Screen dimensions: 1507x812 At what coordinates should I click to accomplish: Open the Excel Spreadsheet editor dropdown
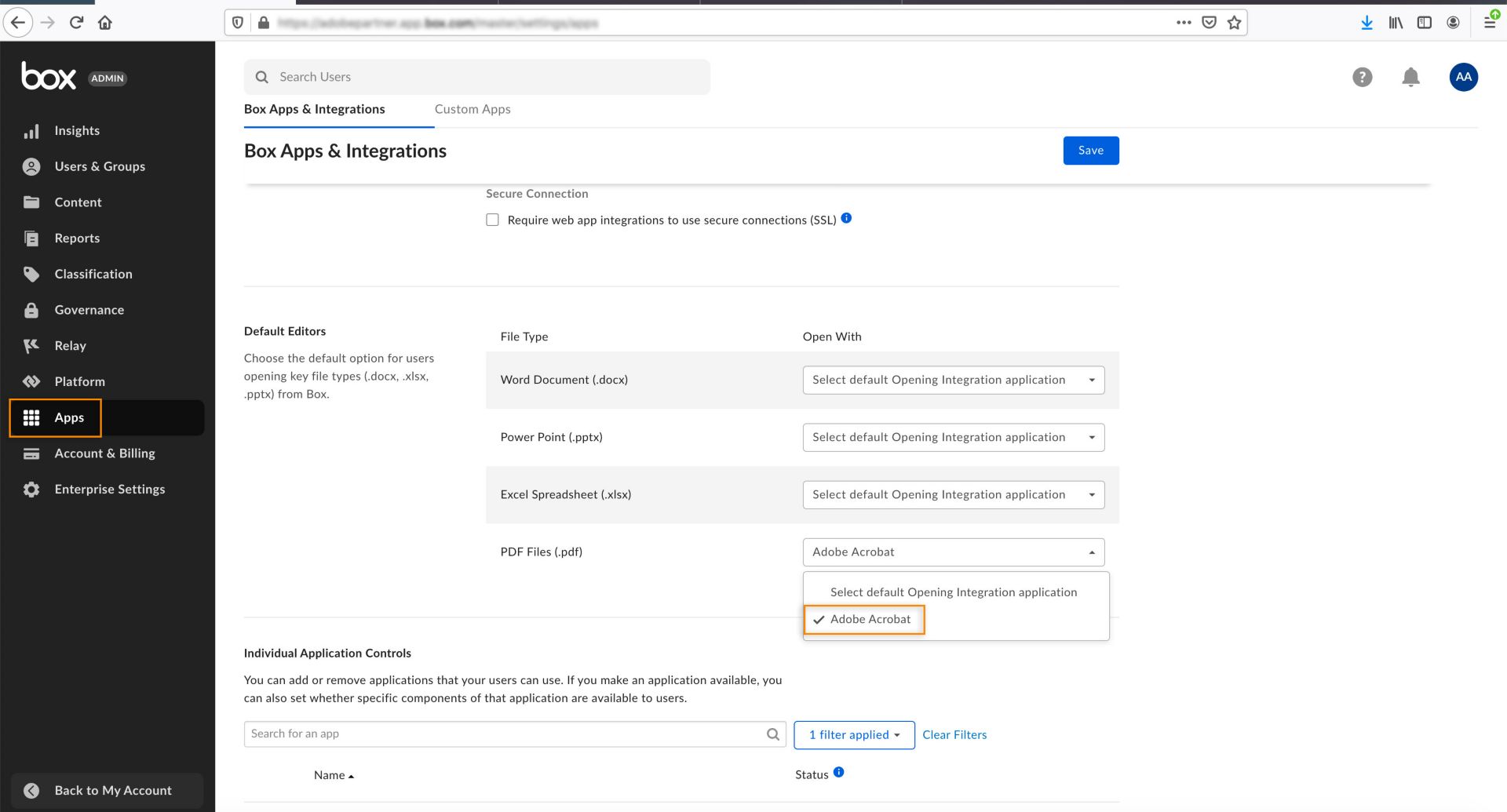953,495
